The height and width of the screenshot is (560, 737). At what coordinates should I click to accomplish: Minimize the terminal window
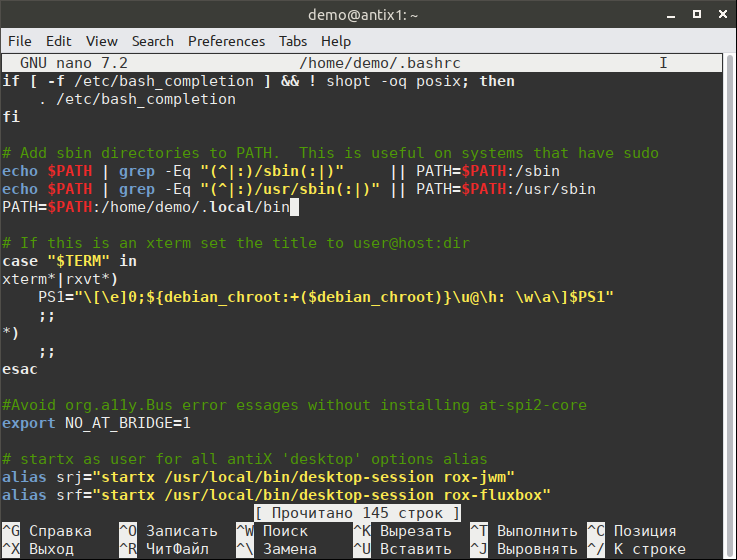(671, 15)
